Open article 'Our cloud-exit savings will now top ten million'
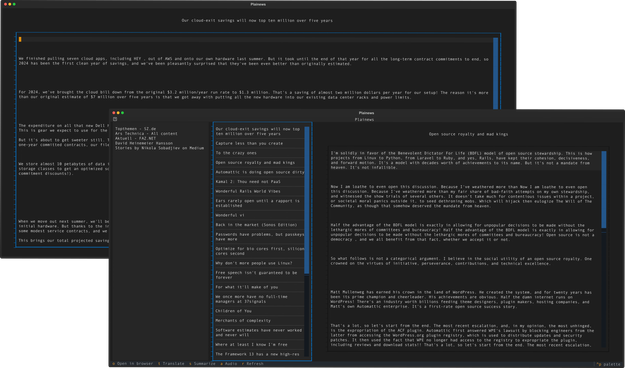Viewport: 625px width, 368px height. click(x=259, y=132)
